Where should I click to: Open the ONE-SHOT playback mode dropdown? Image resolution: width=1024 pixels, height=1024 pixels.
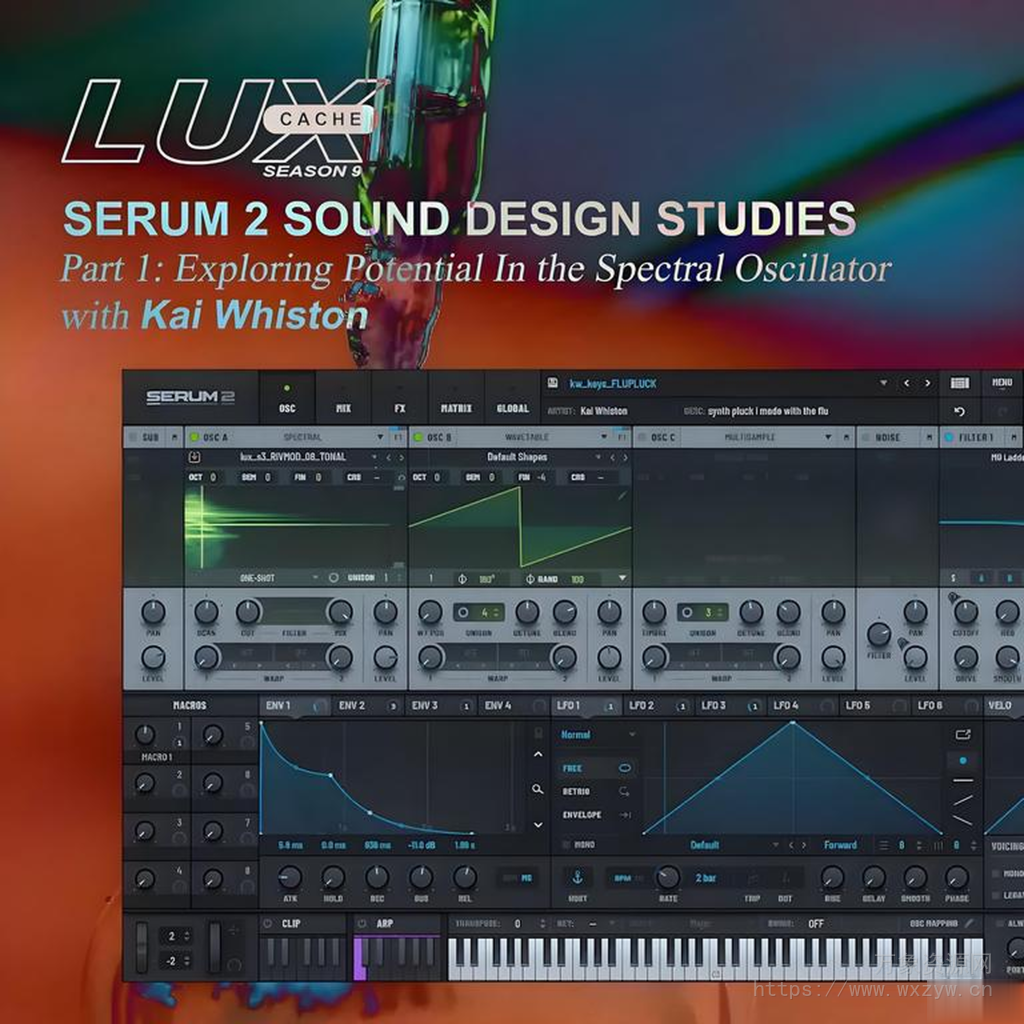pos(258,576)
